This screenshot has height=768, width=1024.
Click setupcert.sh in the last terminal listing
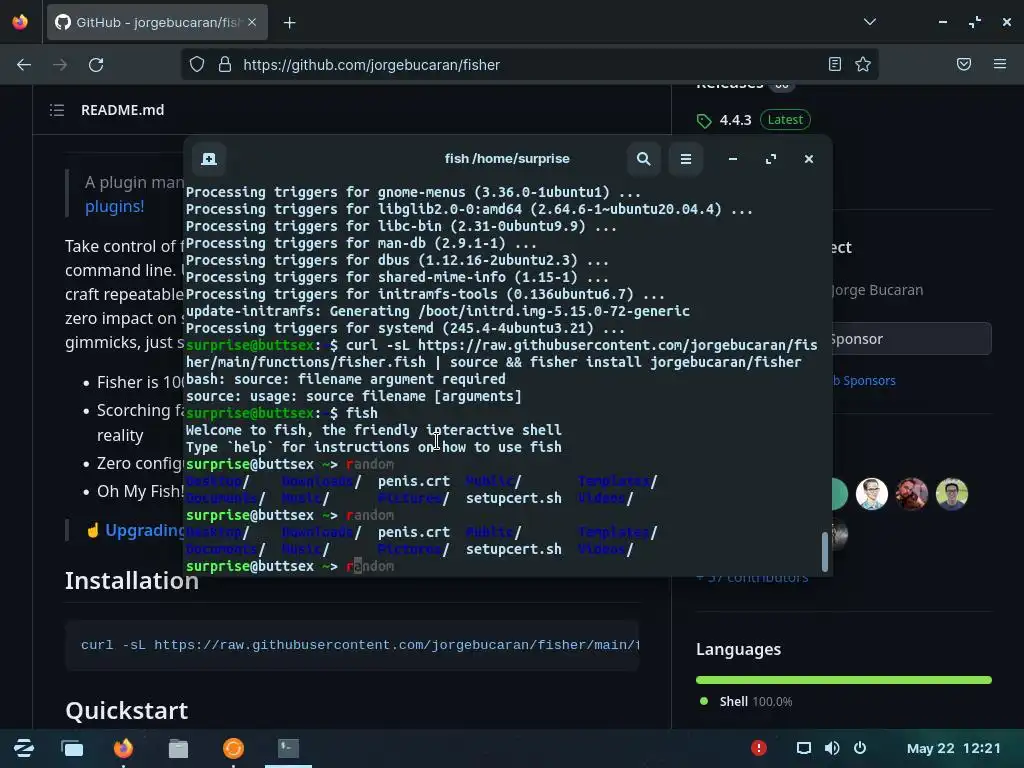513,549
